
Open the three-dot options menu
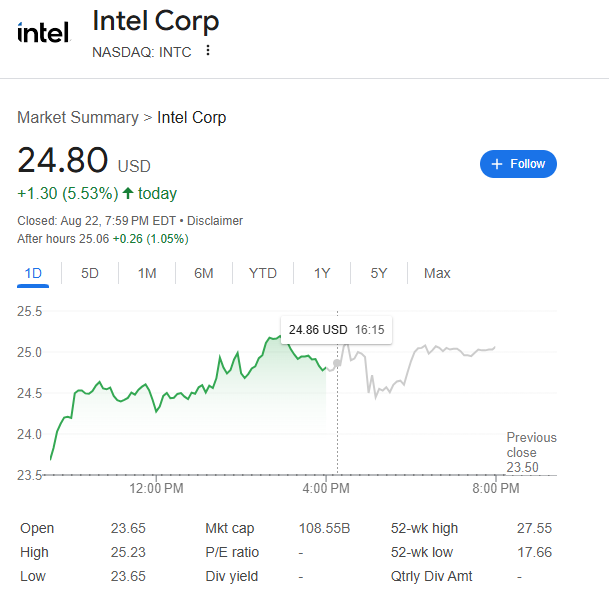click(207, 51)
